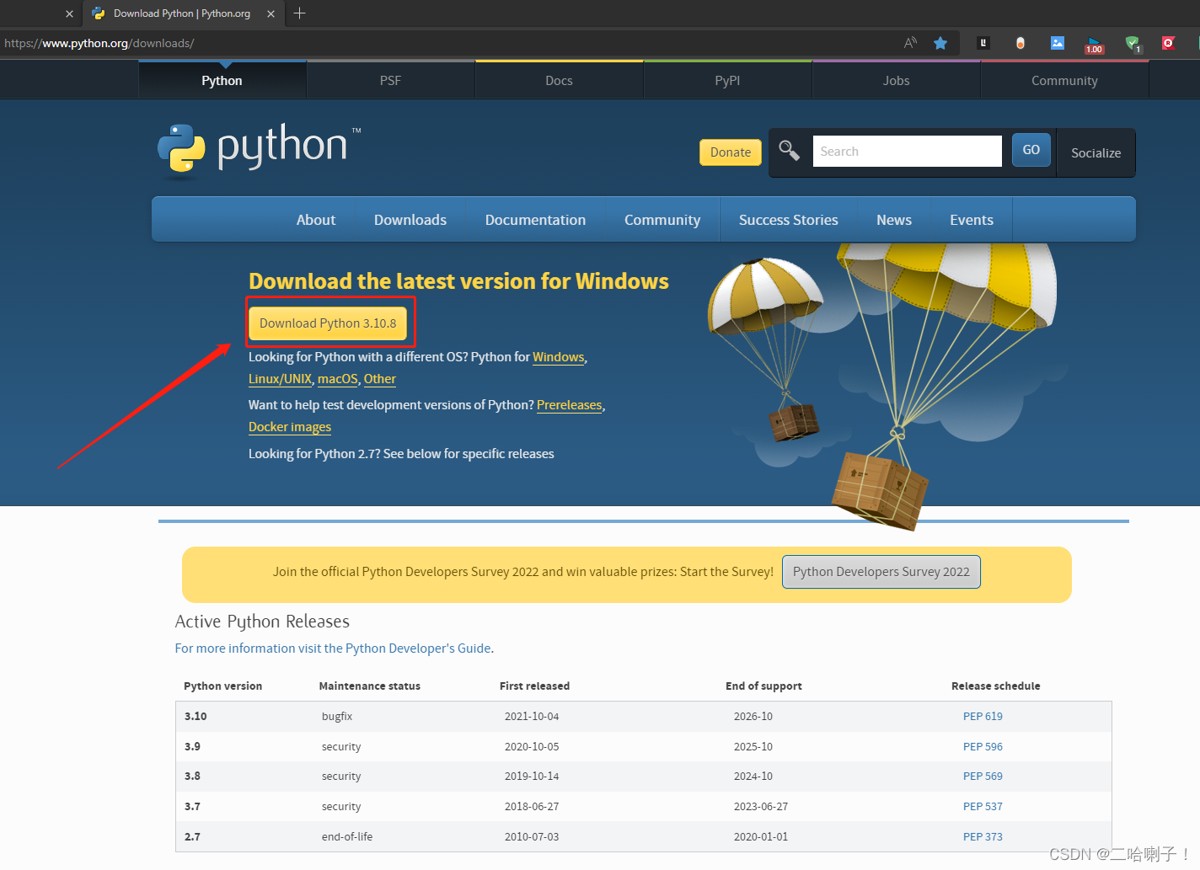Switch to the PyPI top tab
This screenshot has height=870, width=1200.
[727, 81]
